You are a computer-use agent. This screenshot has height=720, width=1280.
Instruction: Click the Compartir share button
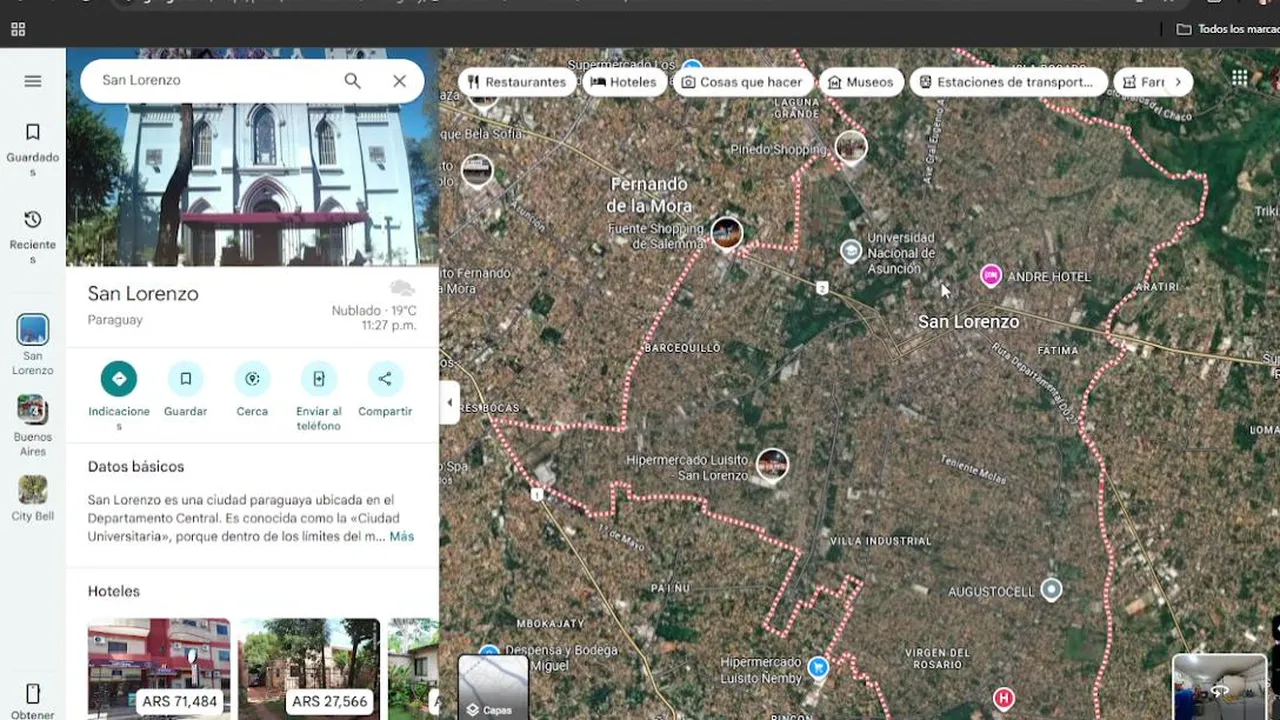click(385, 378)
